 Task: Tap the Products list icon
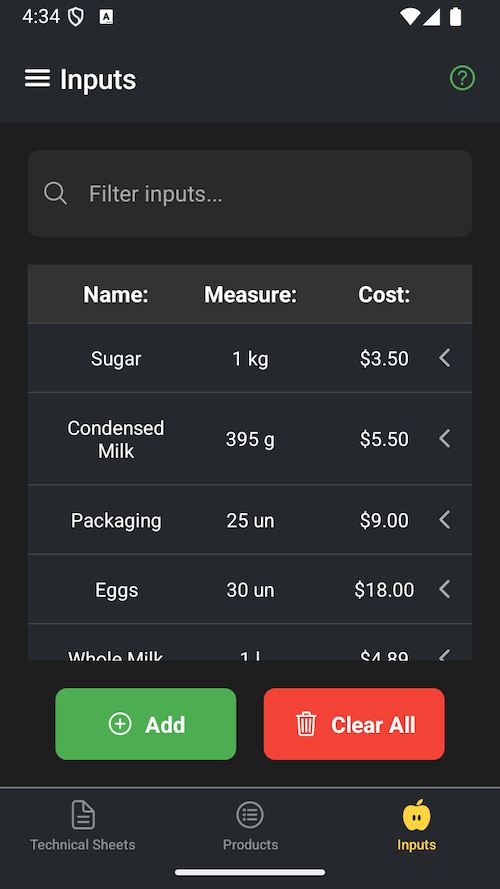(x=250, y=815)
